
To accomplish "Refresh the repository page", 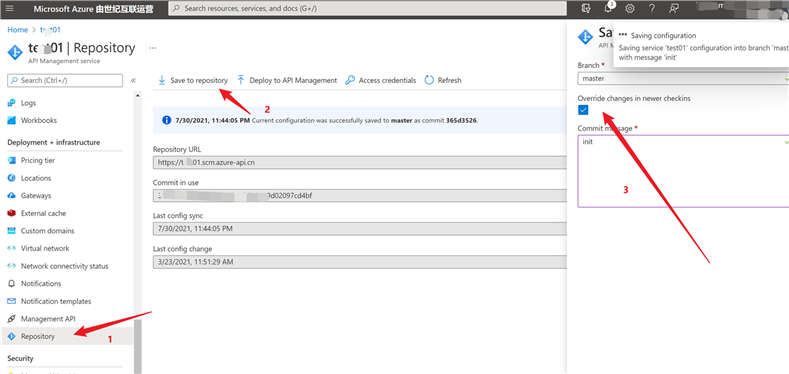I will tap(443, 80).
